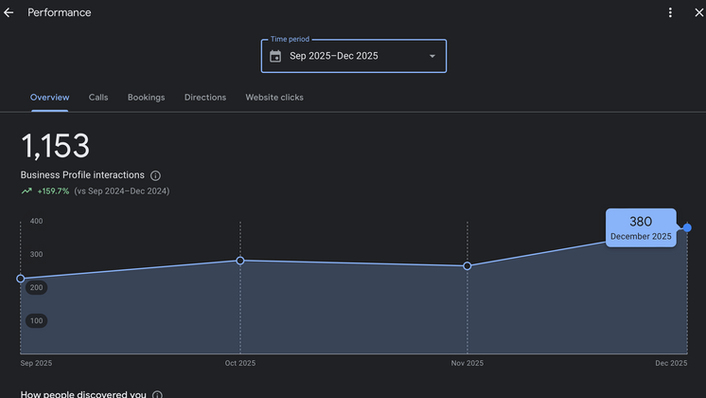
Task: Select the Overview tab
Action: tap(50, 97)
